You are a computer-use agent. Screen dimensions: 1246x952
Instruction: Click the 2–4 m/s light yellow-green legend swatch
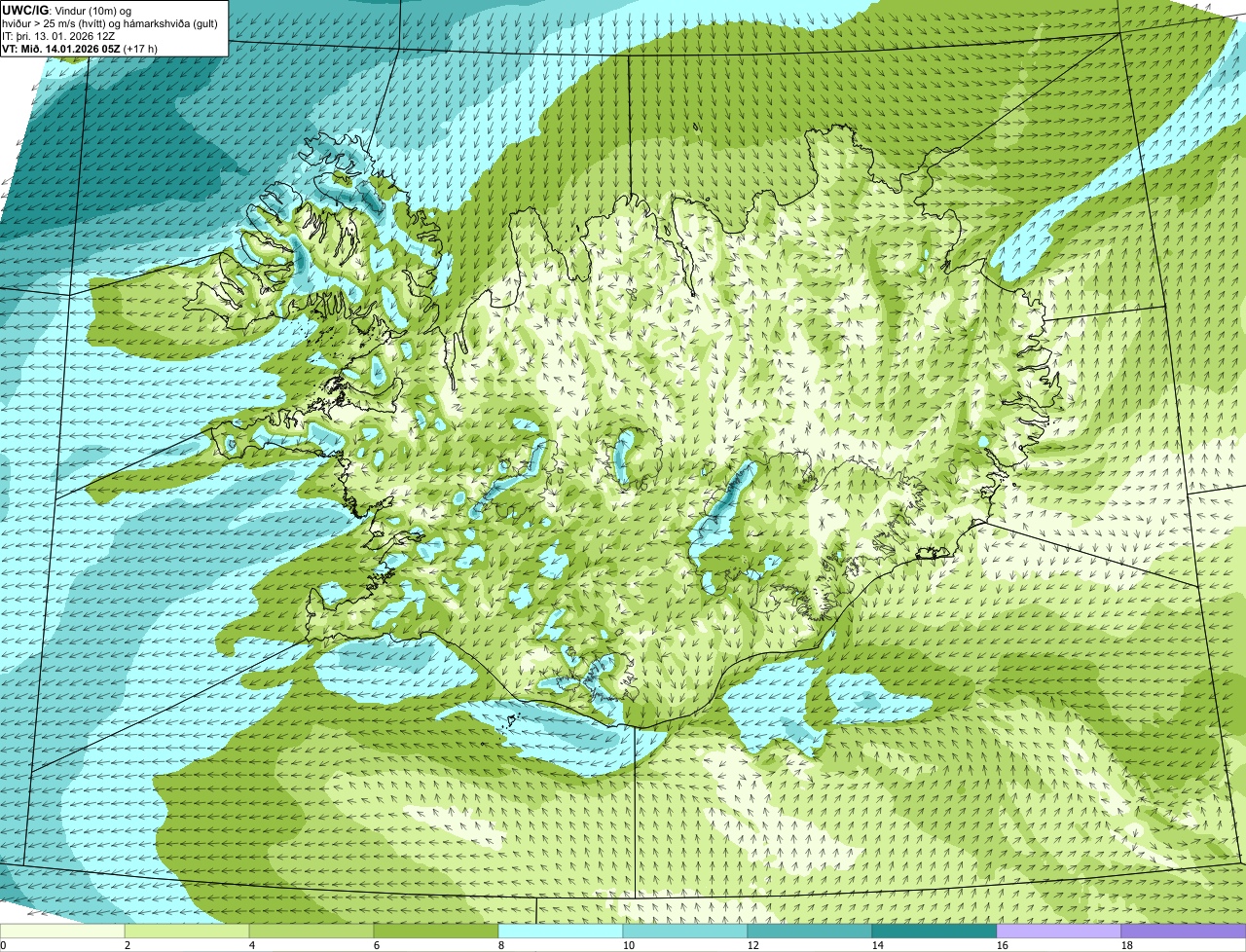[x=187, y=931]
